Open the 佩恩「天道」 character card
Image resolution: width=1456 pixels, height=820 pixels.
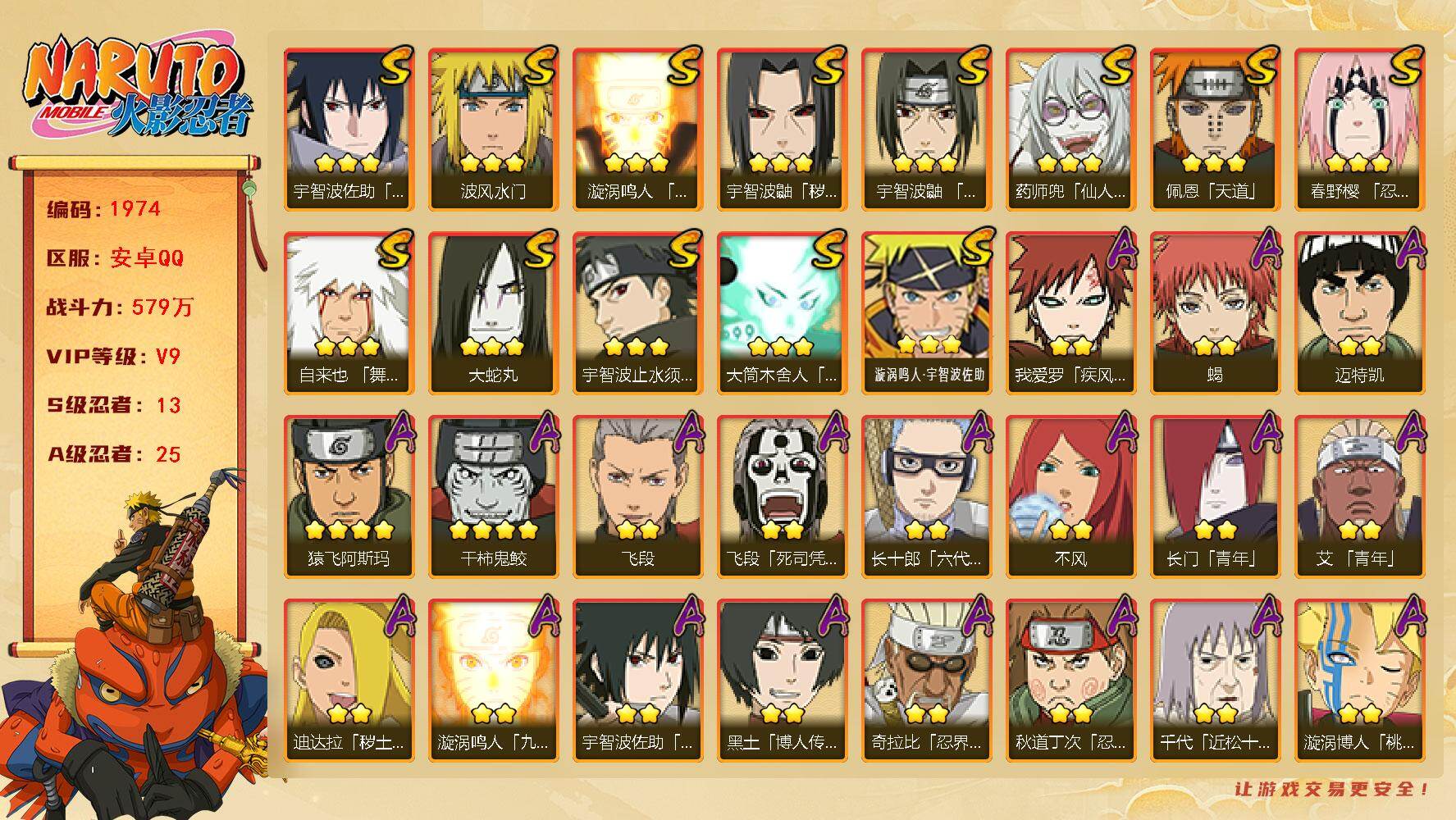(x=1215, y=130)
